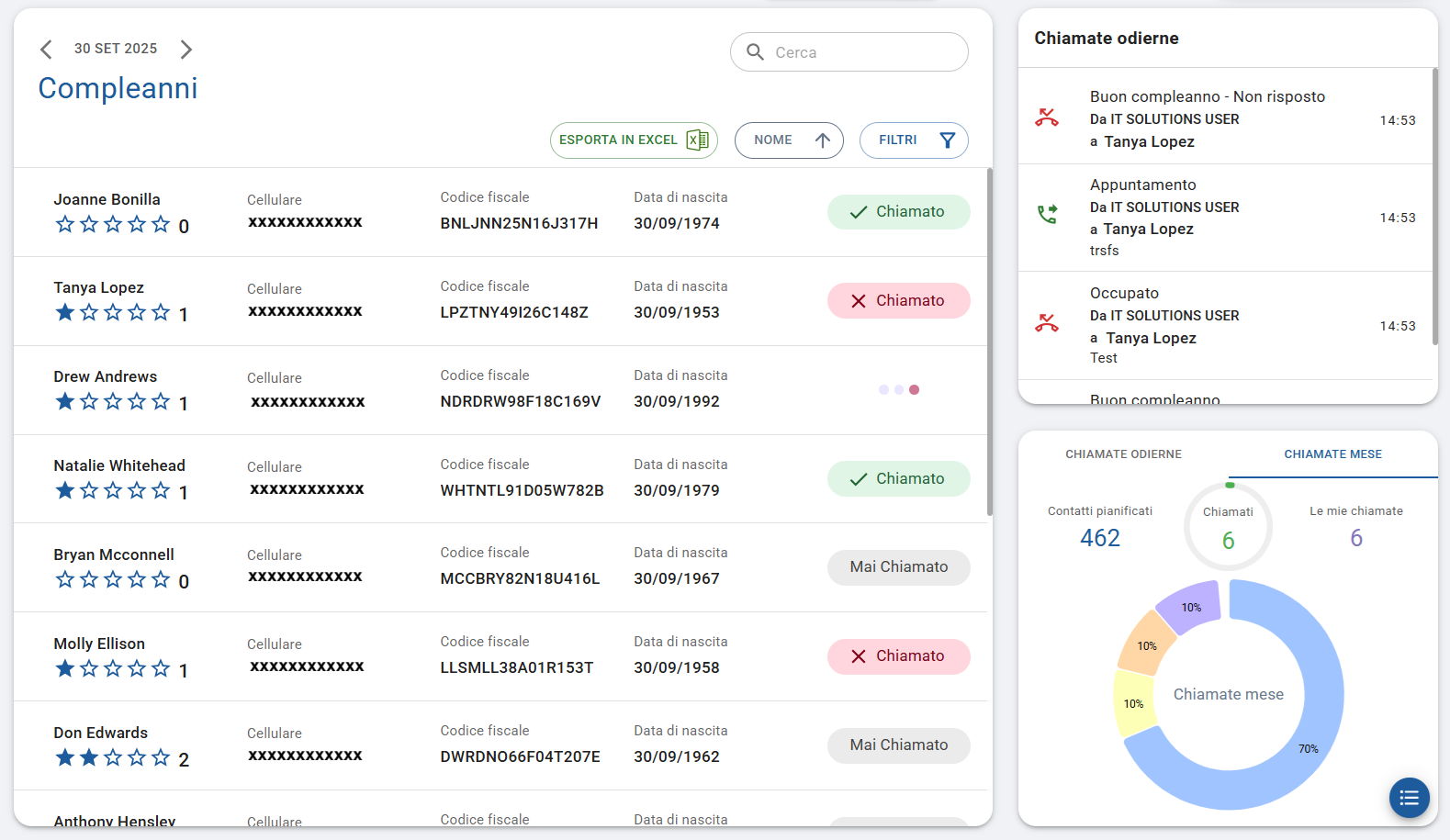This screenshot has height=840, width=1450.
Task: Select the CHIAMATE MESE tab
Action: tap(1332, 454)
